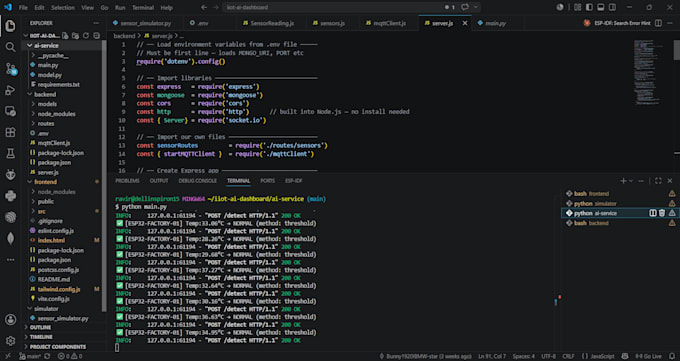Expand the routes folder
The width and height of the screenshot is (680, 361).
coord(33,124)
